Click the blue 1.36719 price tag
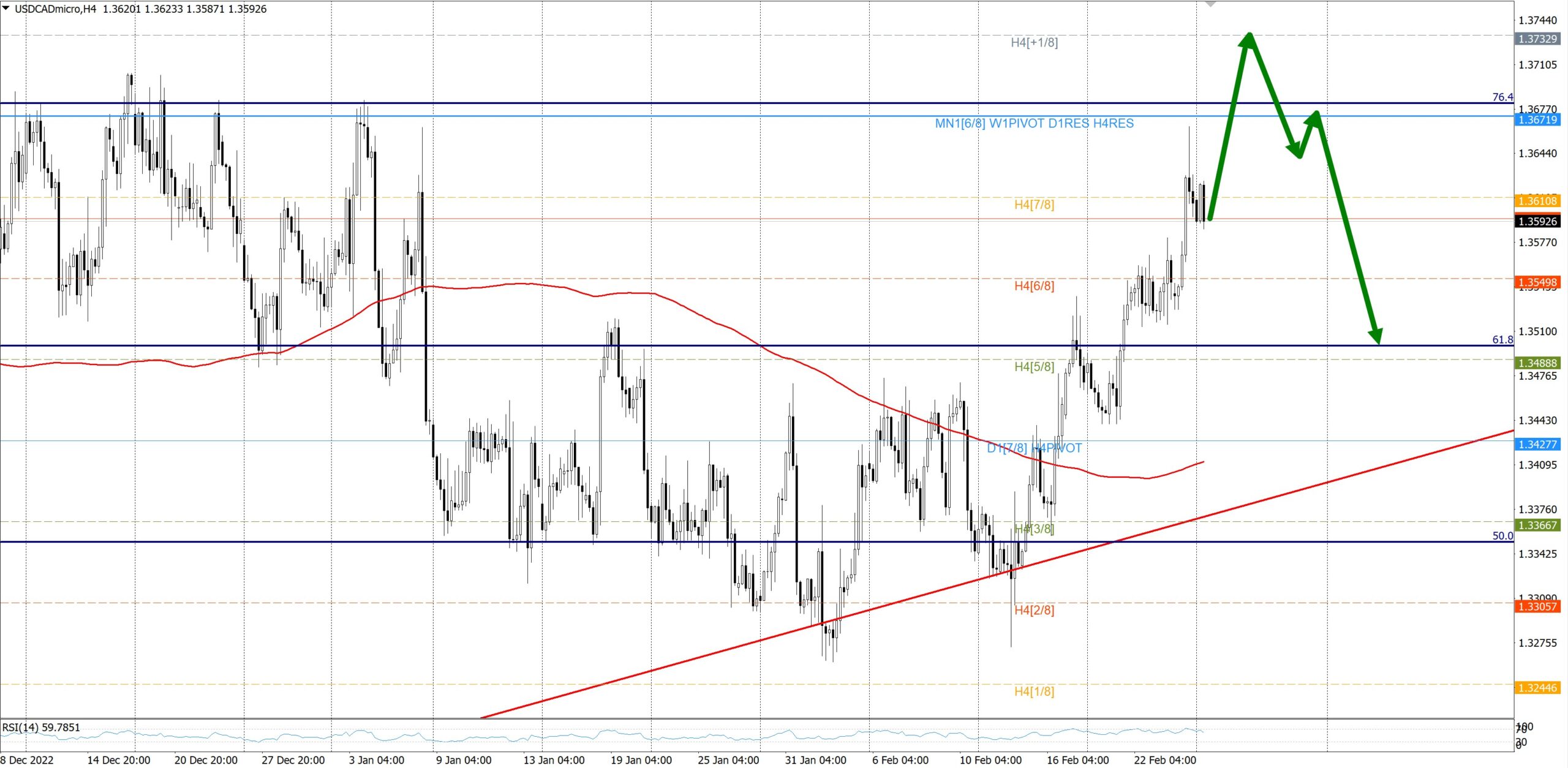The image size is (1568, 768). pyautogui.click(x=1537, y=120)
